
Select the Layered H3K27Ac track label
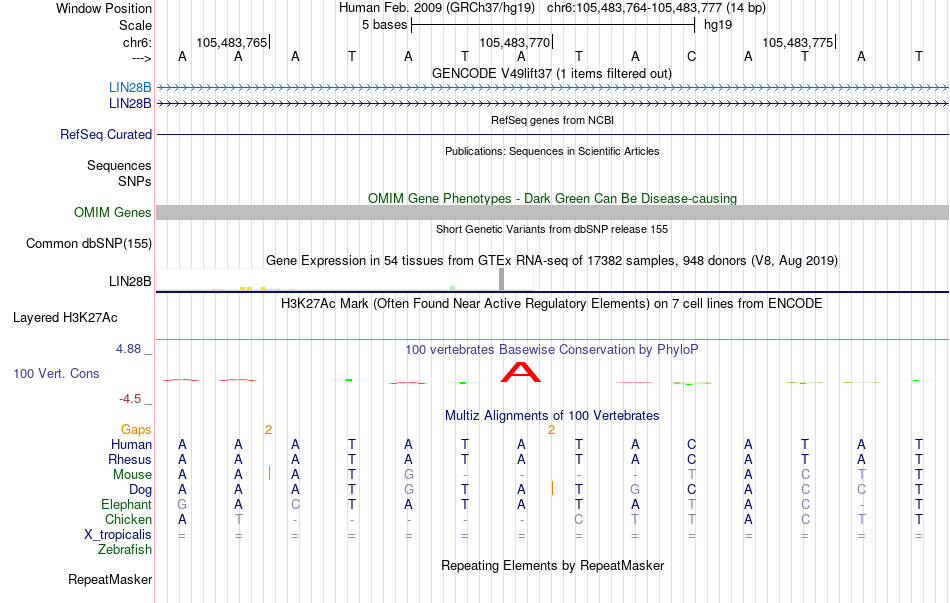[65, 318]
